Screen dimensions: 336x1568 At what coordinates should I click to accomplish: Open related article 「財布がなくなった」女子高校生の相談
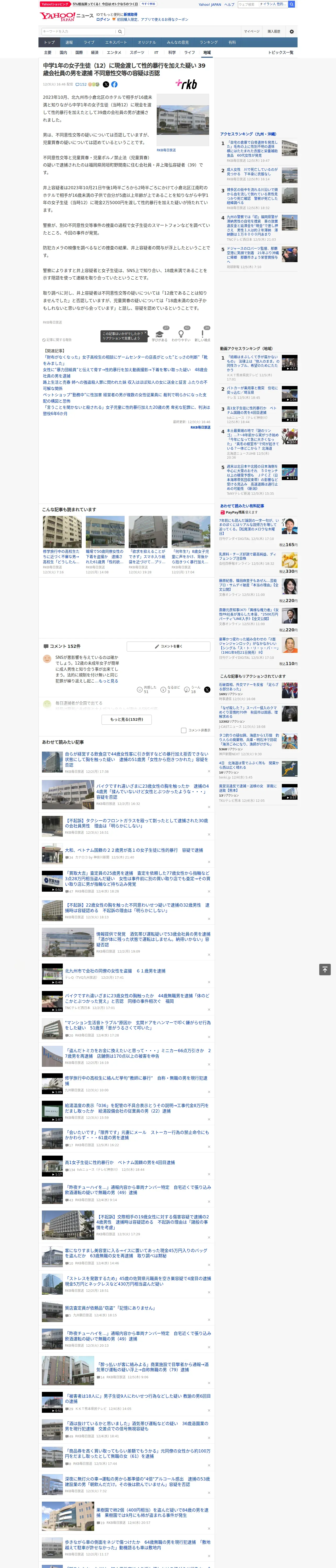coord(125,360)
